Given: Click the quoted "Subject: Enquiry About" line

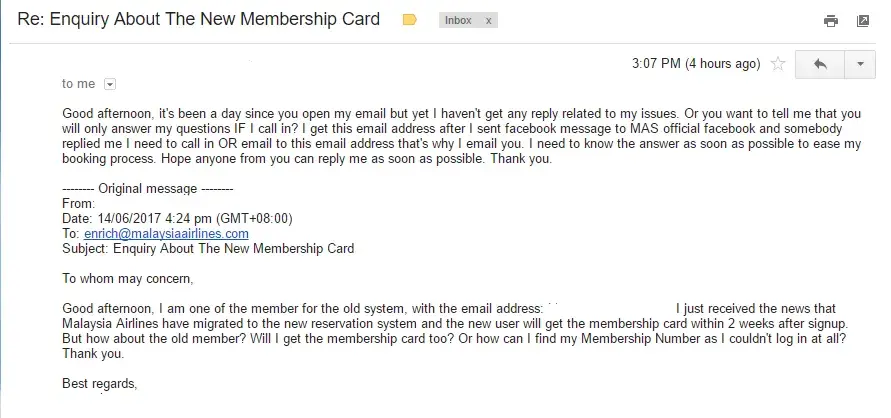Looking at the screenshot, I should point(208,248).
